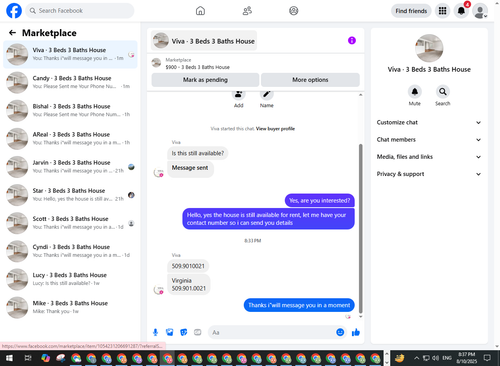This screenshot has height=366, width=500.
Task: Open the volume tray icon
Action: 435,358
